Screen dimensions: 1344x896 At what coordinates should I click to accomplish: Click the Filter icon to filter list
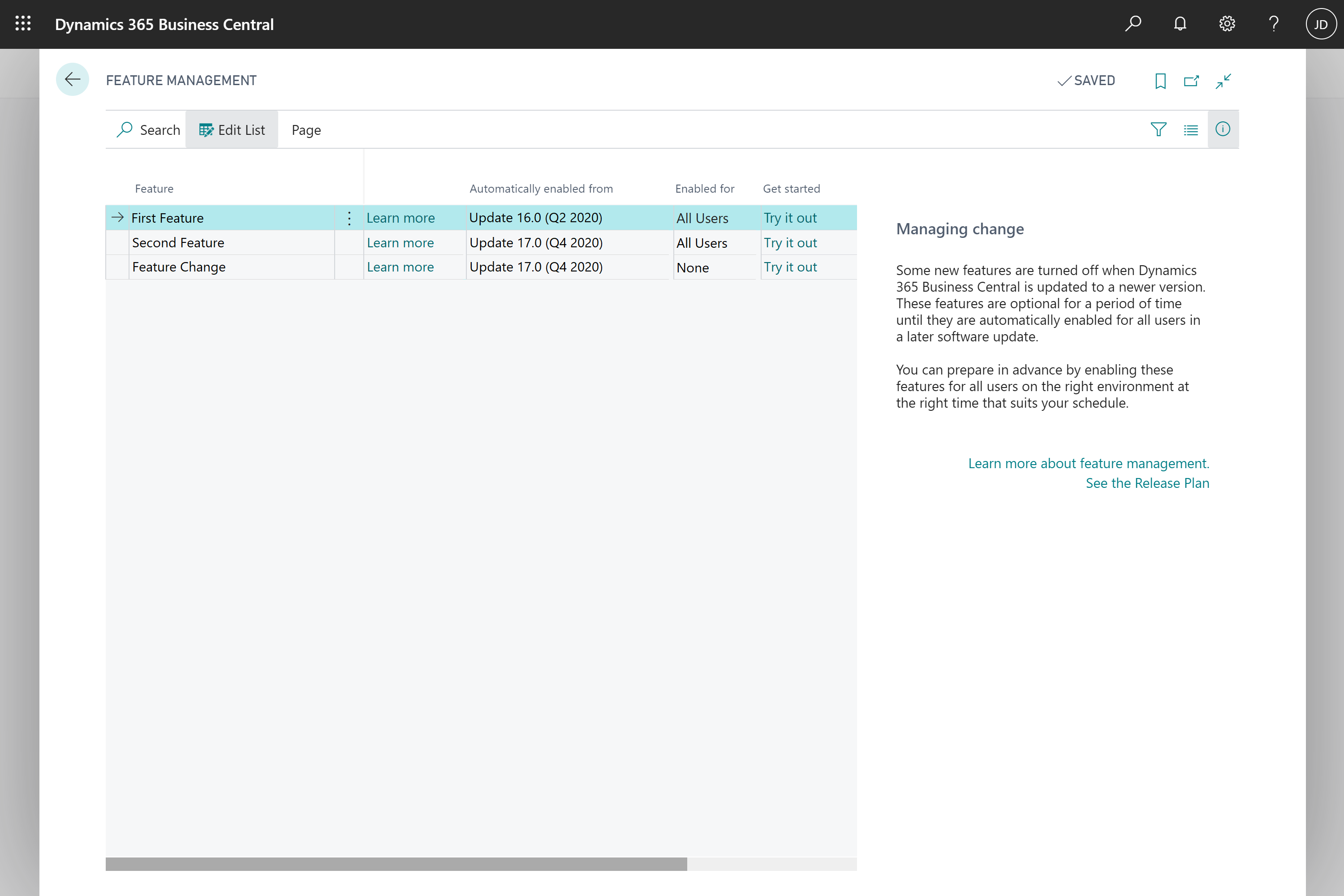(1158, 128)
